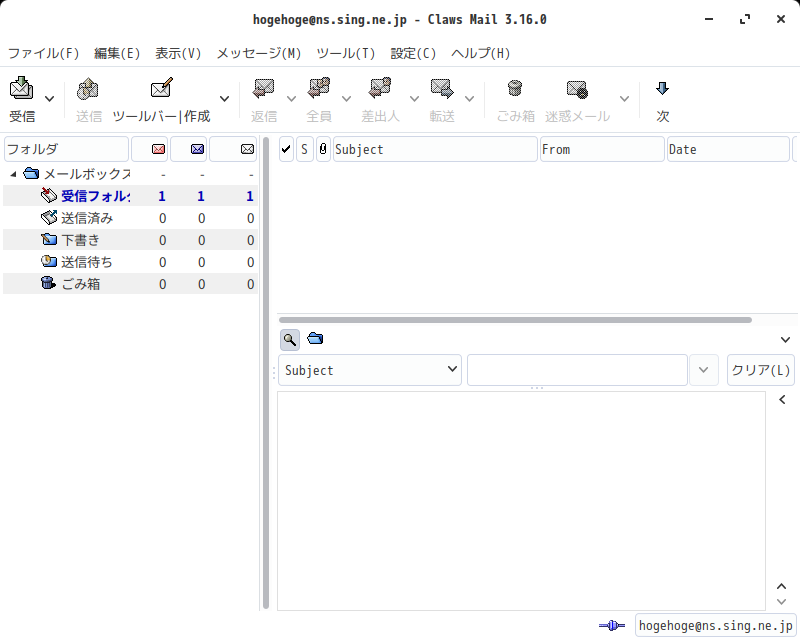Sort messages by Date column
Viewport: 800px width, 639px height.
[x=728, y=149]
